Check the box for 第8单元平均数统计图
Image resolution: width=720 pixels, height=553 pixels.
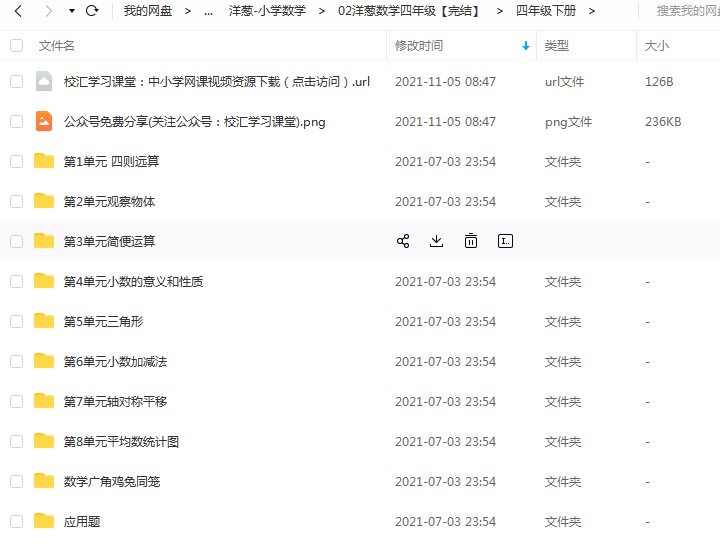click(17, 441)
